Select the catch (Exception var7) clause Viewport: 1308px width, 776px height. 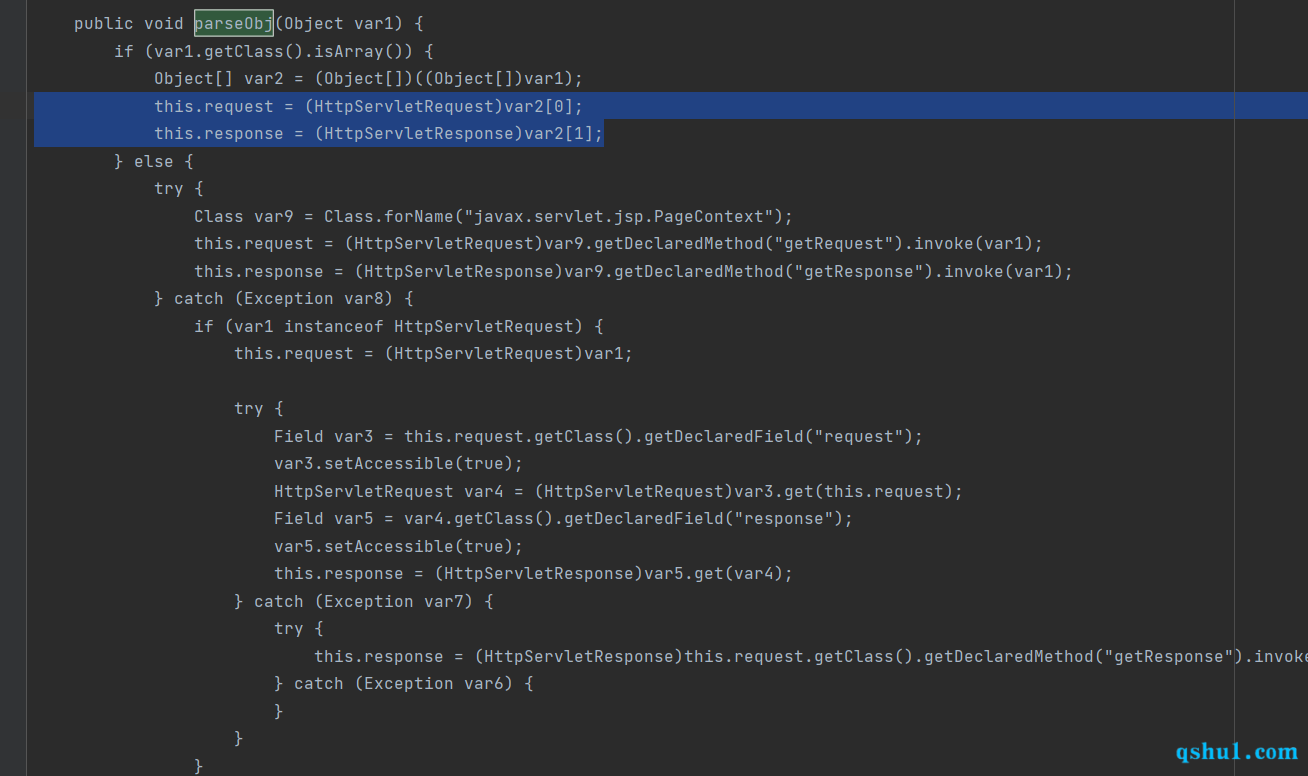pyautogui.click(x=364, y=601)
